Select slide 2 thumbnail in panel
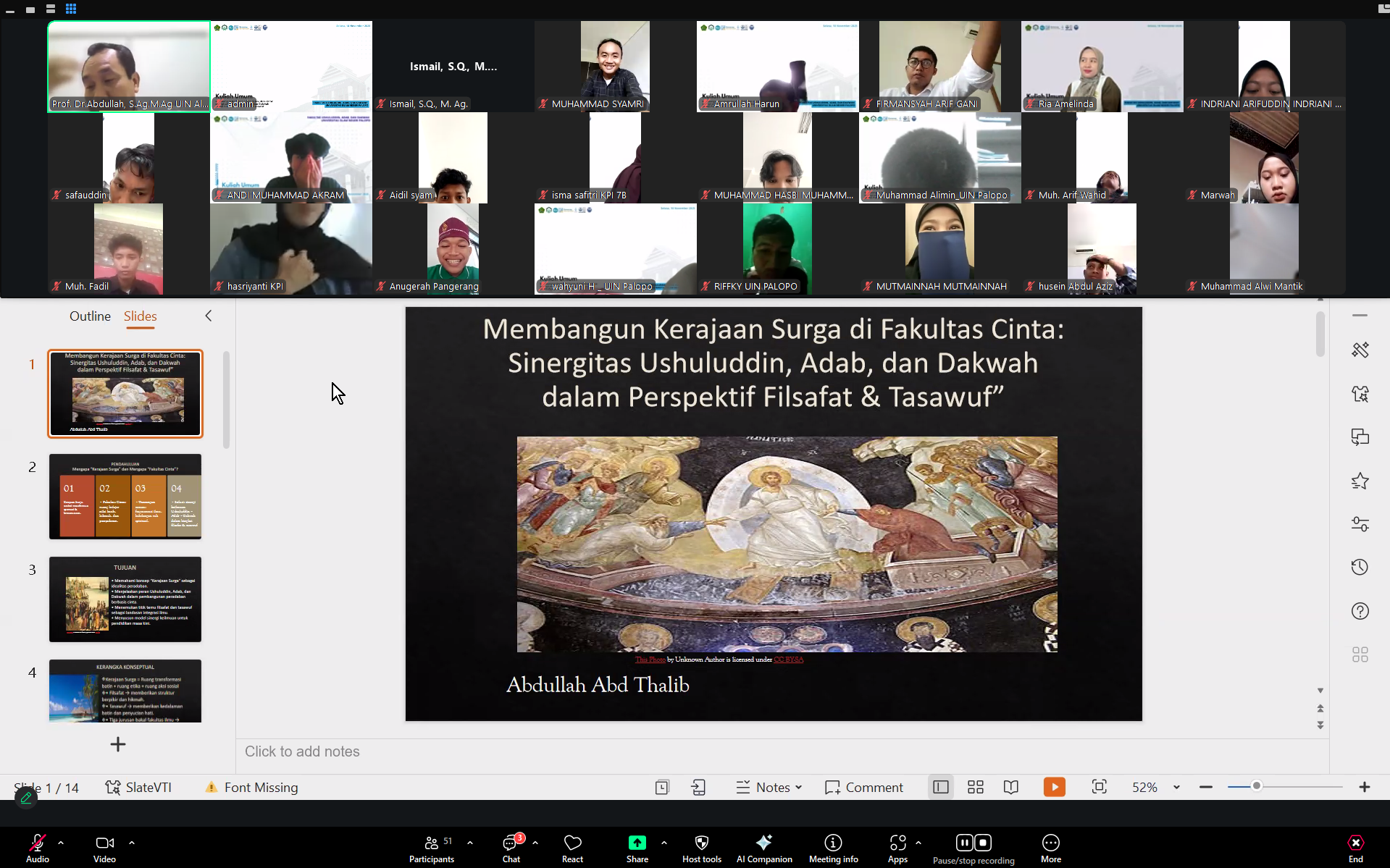The height and width of the screenshot is (868, 1390). click(x=125, y=497)
